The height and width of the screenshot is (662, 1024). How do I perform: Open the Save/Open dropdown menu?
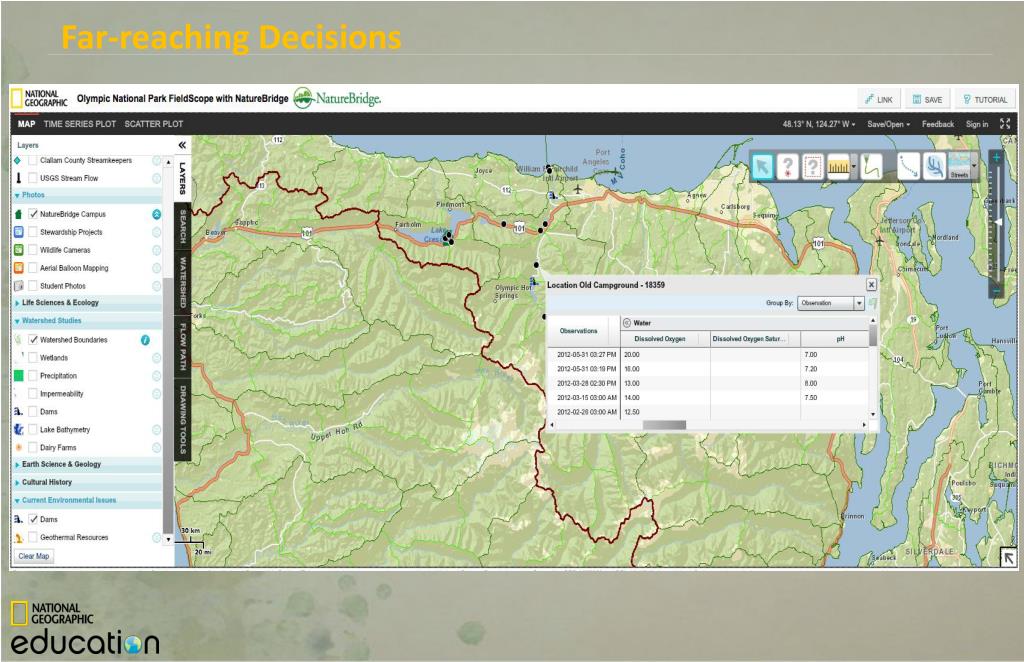point(888,124)
